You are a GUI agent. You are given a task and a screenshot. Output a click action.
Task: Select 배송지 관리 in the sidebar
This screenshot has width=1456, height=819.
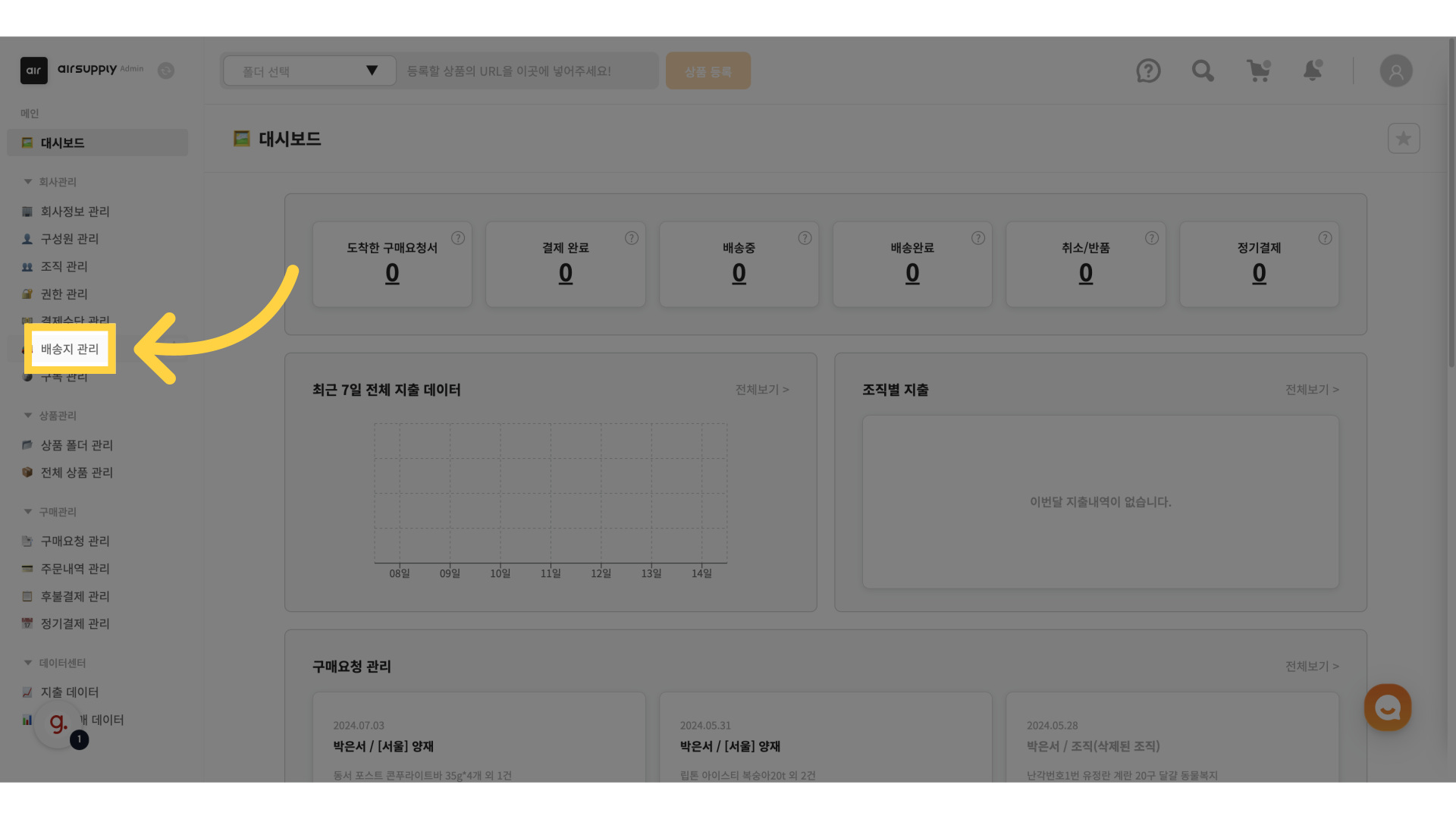pos(70,349)
